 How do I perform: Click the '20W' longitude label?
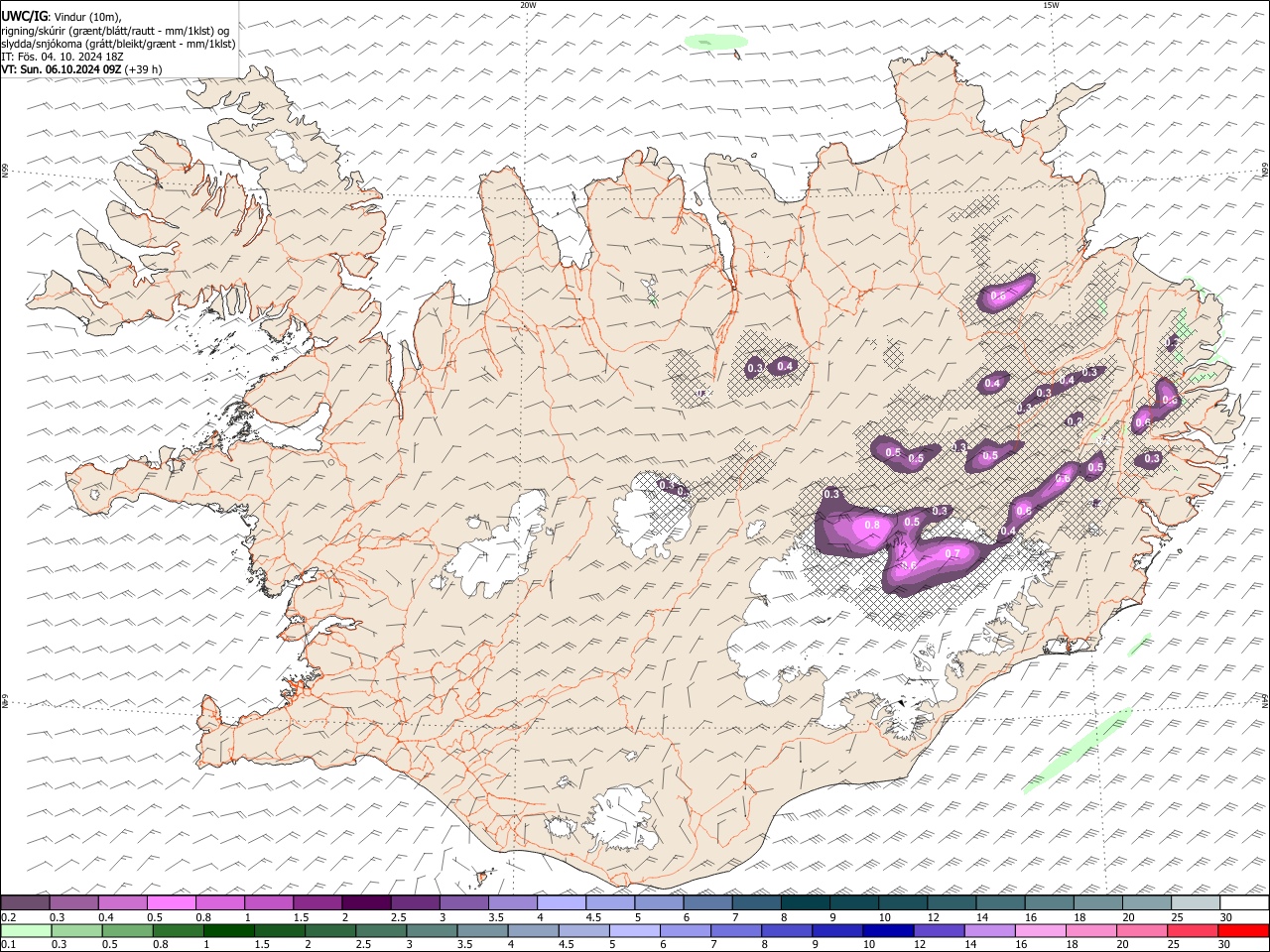pos(528,5)
